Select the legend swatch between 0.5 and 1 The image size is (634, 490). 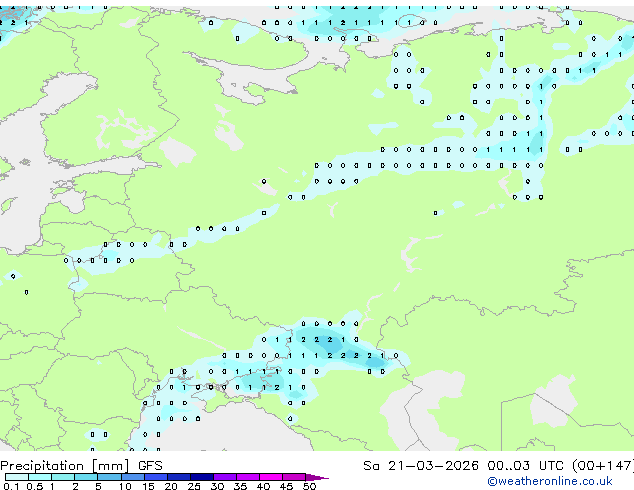[40, 477]
